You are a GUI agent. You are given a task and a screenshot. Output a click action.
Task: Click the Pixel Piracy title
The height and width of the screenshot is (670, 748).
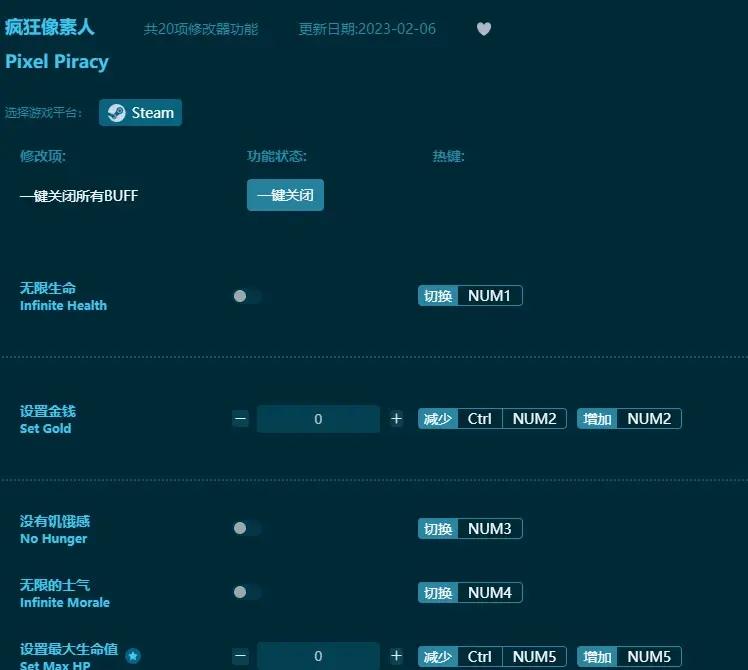(57, 62)
